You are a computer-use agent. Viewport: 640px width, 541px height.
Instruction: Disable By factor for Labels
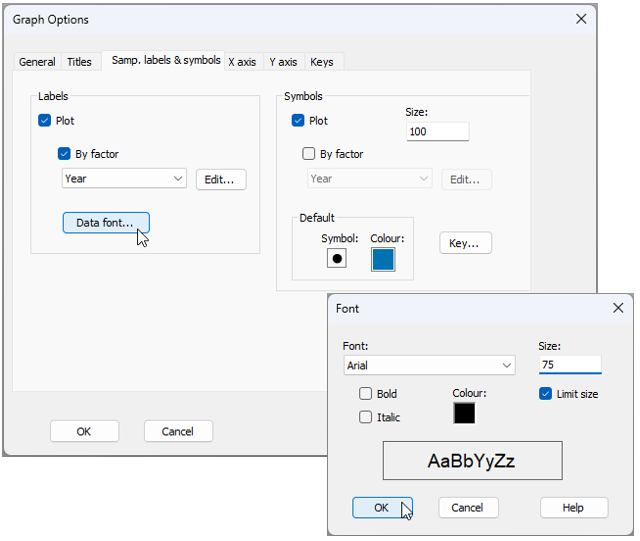[65, 154]
